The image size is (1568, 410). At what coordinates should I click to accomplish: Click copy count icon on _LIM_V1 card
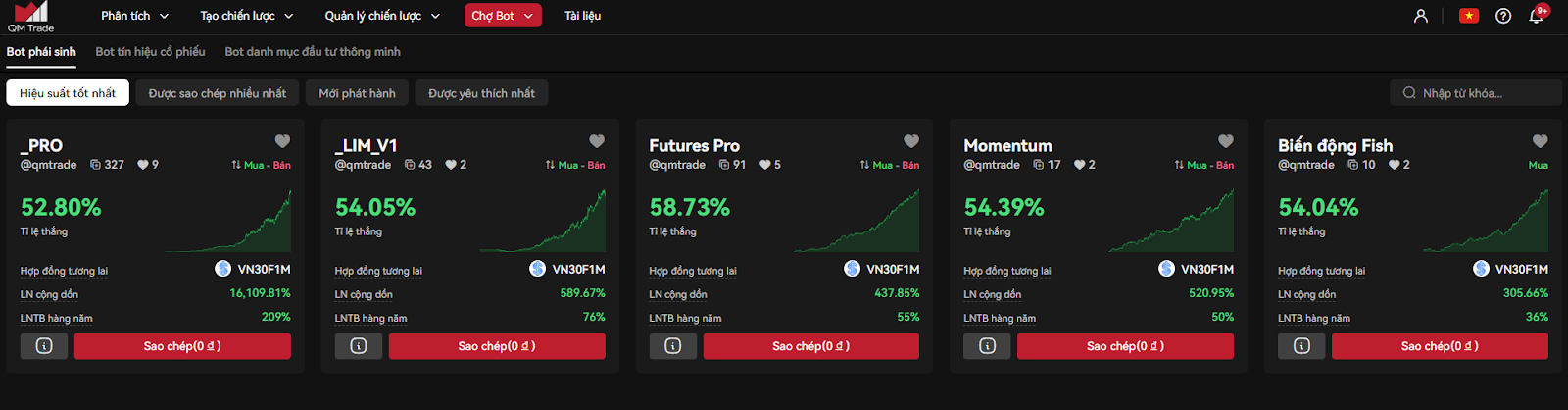[410, 165]
